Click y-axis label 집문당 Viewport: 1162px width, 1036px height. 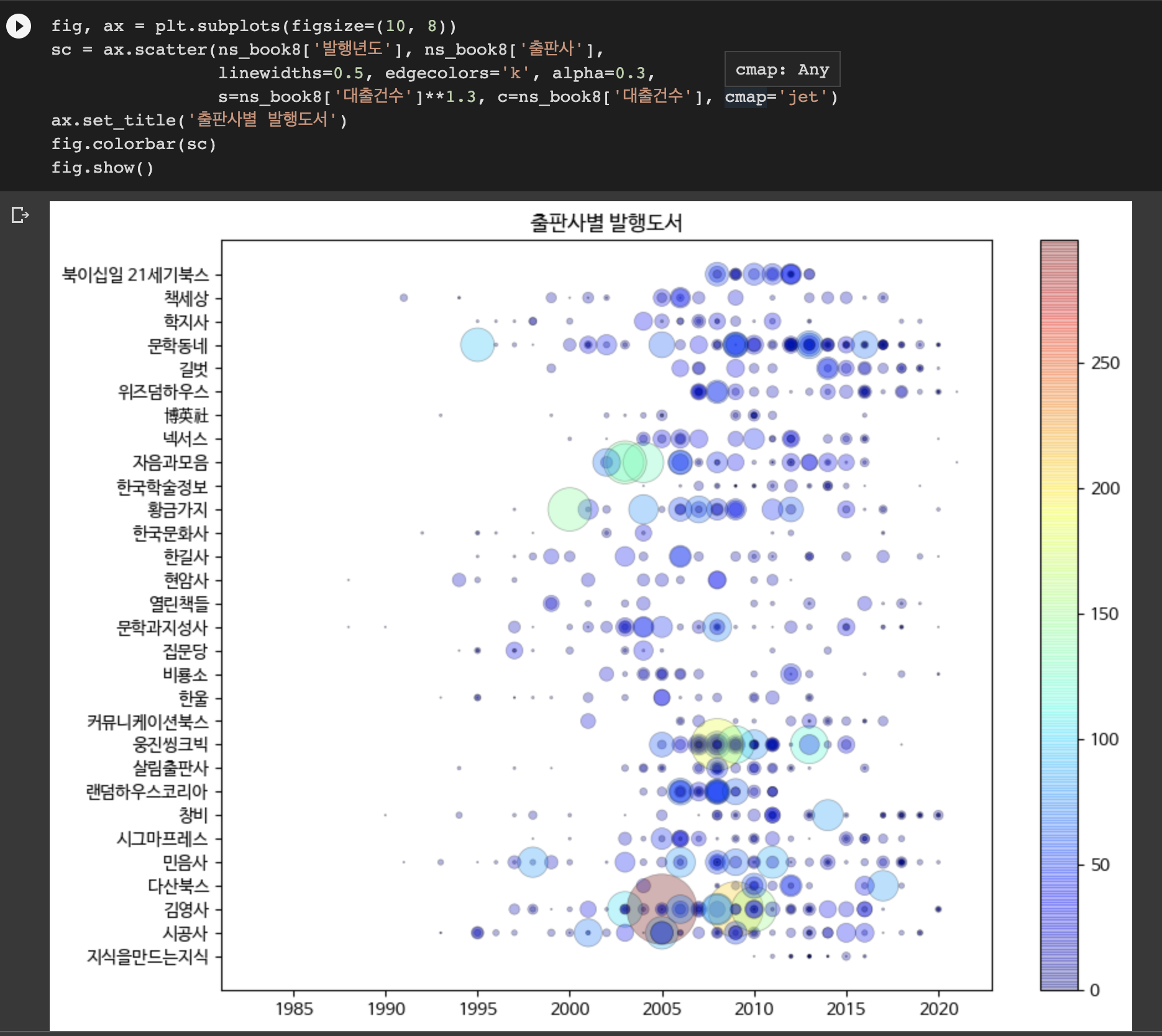pos(185,650)
